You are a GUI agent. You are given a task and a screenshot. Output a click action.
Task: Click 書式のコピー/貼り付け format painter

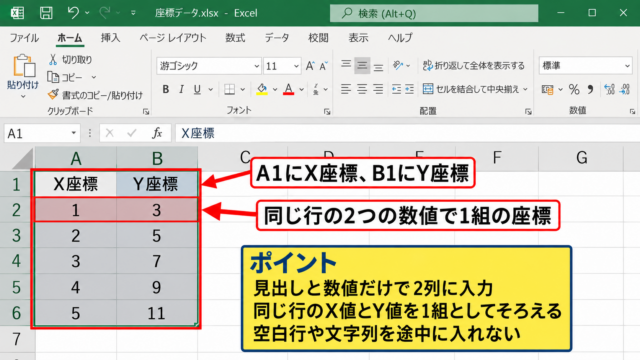[95, 95]
